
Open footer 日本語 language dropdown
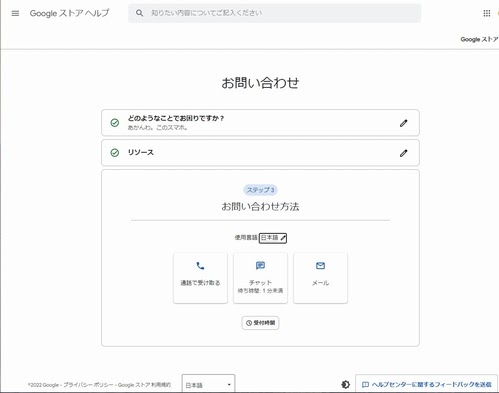point(208,385)
